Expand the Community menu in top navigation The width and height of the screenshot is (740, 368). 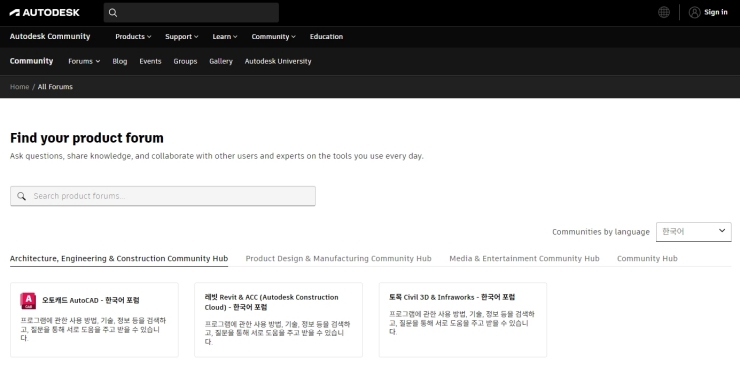273,37
